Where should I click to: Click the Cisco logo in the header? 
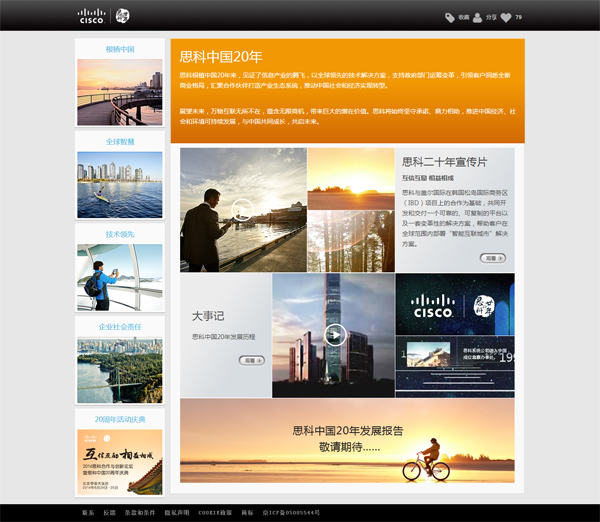[91, 15]
